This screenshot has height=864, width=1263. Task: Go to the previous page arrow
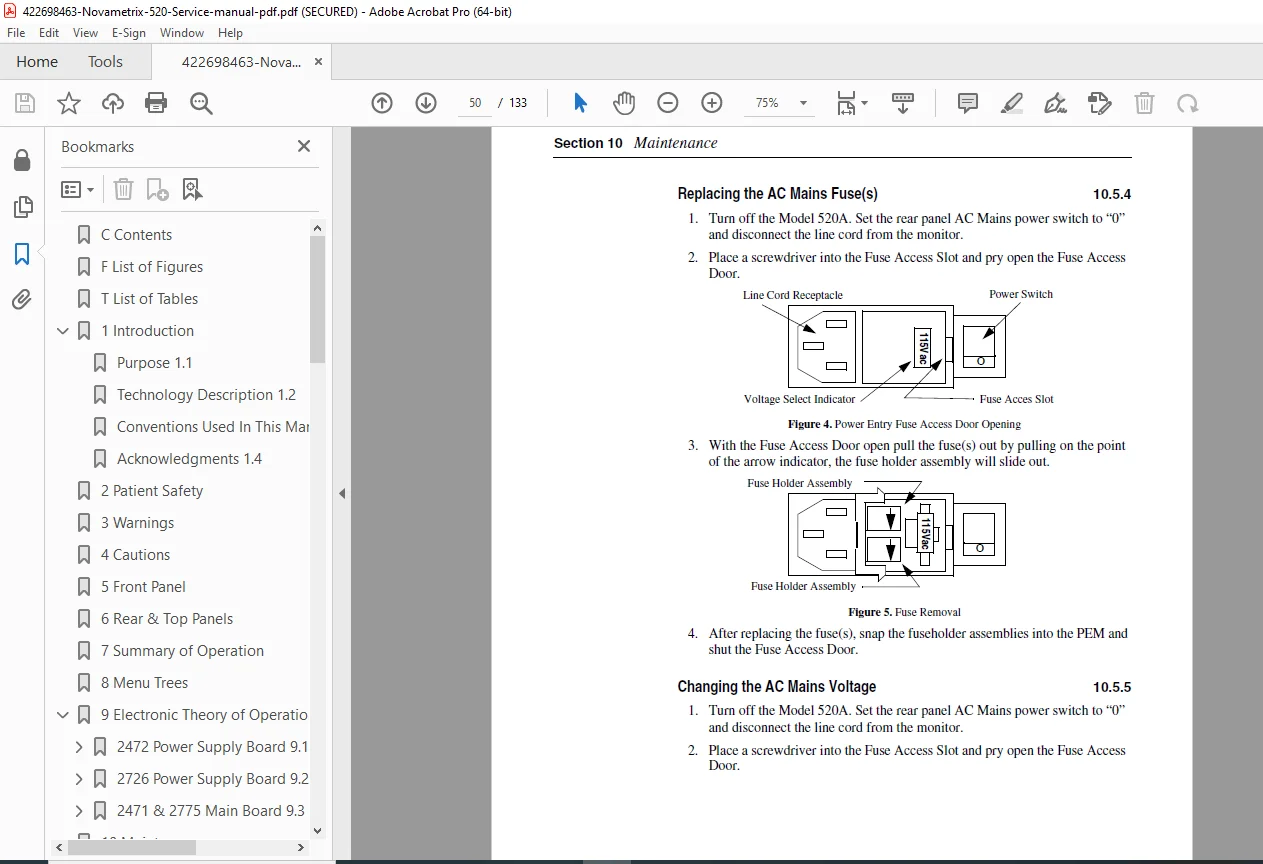382,103
